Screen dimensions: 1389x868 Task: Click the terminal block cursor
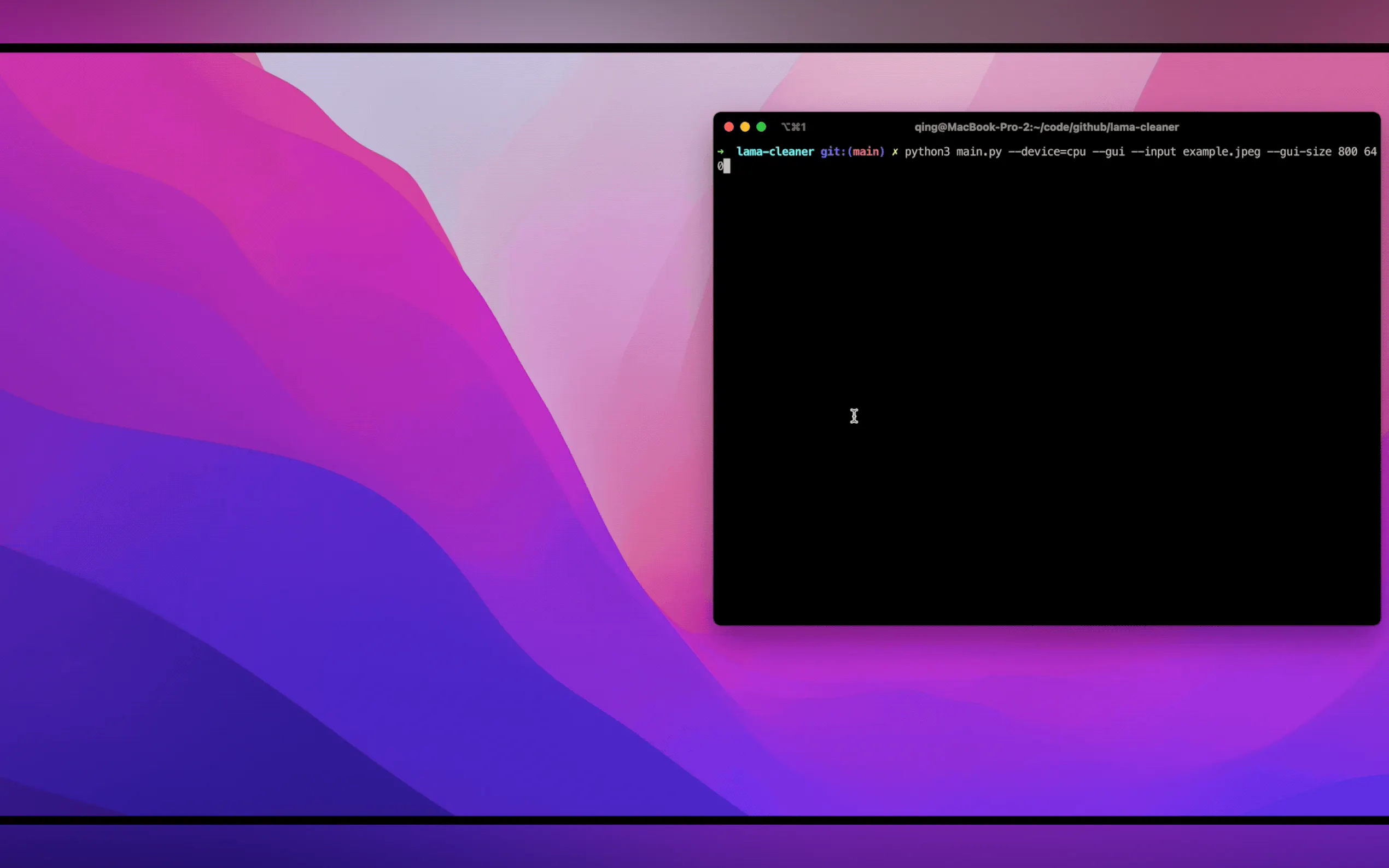[x=727, y=167]
